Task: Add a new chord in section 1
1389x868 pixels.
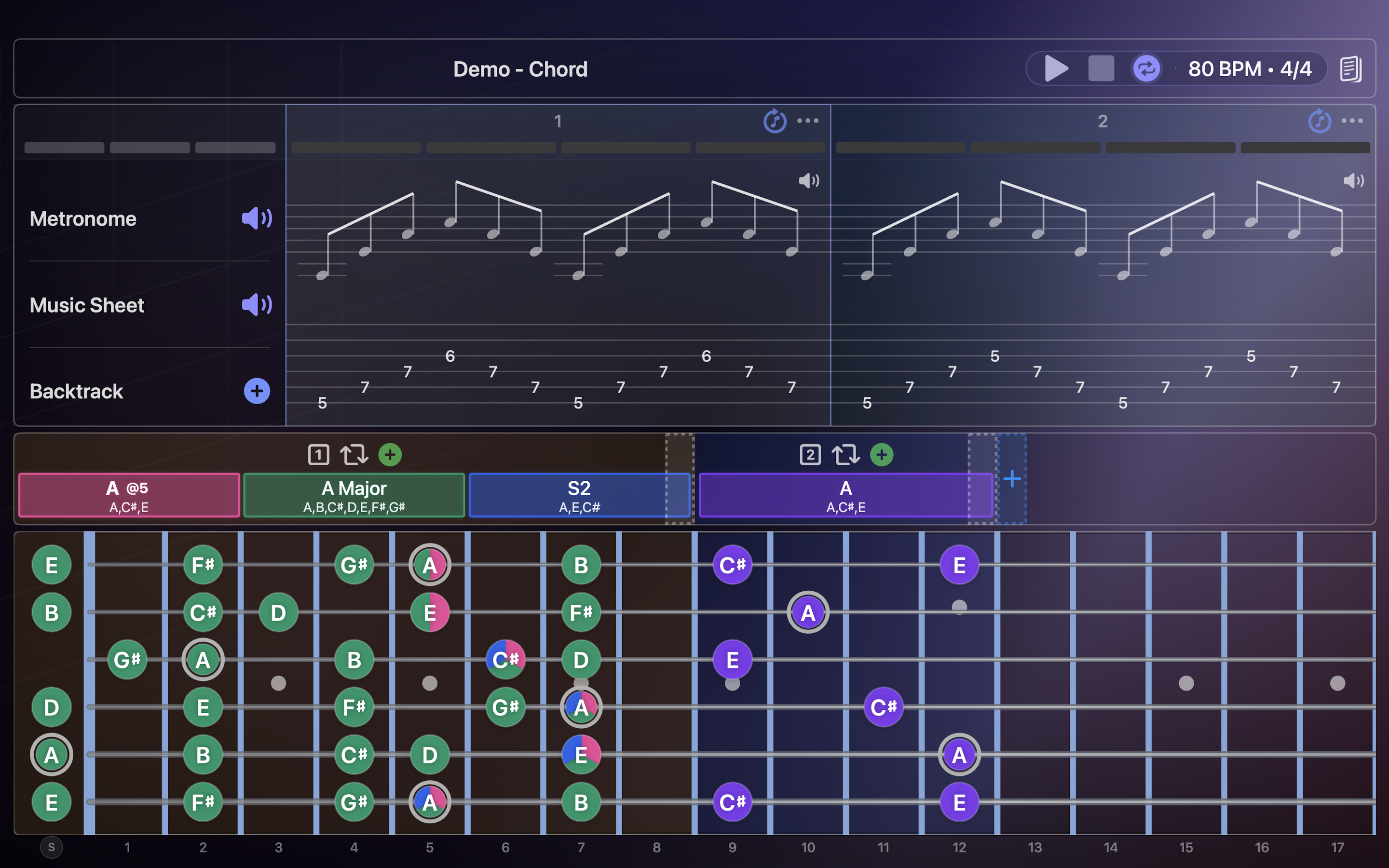Action: coord(390,454)
